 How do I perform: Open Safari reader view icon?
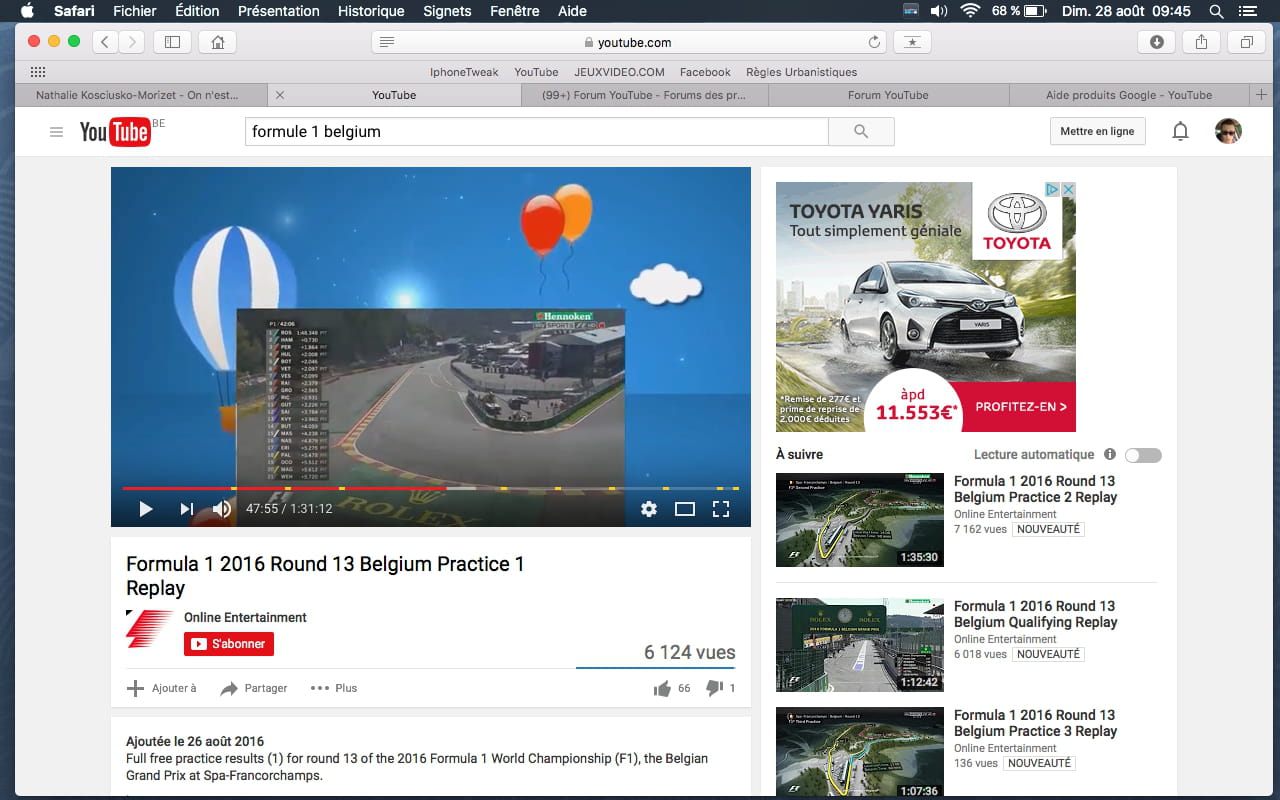coord(387,42)
